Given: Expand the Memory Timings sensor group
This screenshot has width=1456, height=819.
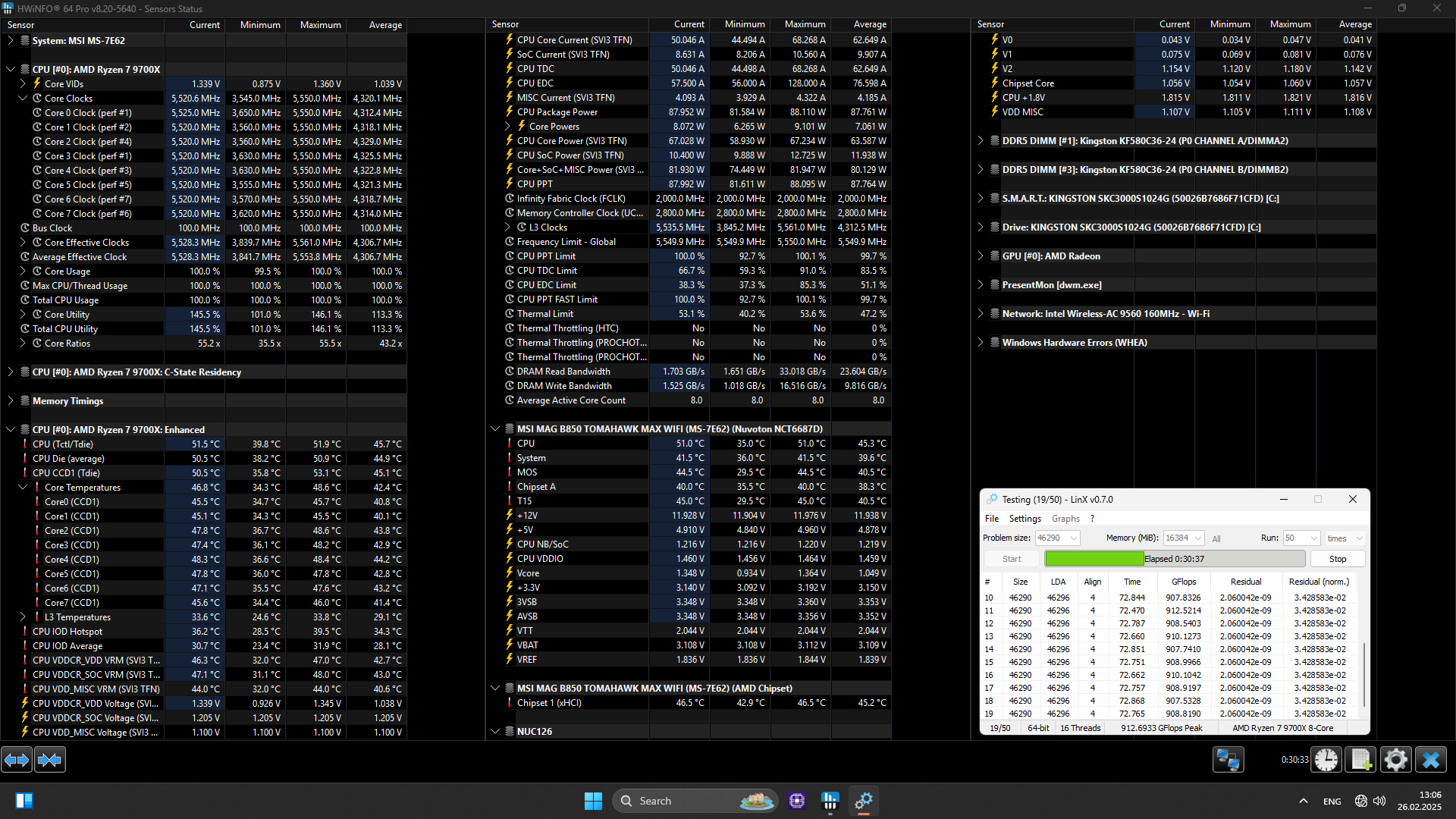Looking at the screenshot, I should (11, 400).
